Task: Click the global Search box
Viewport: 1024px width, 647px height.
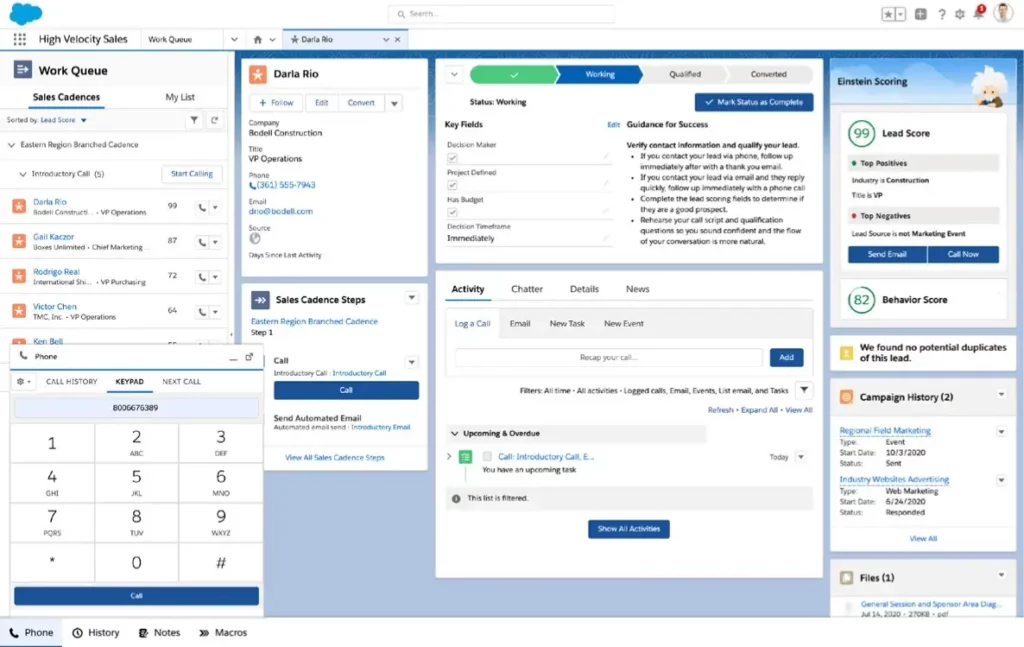Action: tap(501, 14)
